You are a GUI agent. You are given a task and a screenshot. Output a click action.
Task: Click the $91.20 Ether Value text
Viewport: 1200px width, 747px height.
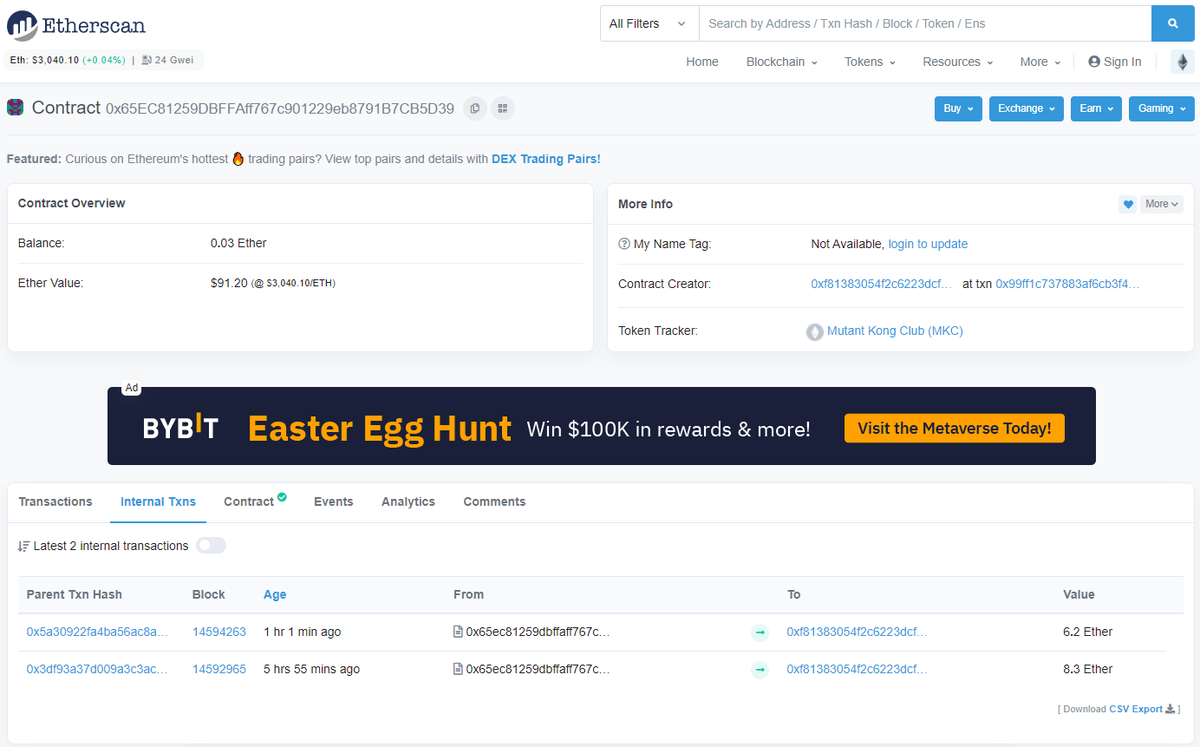pos(229,283)
